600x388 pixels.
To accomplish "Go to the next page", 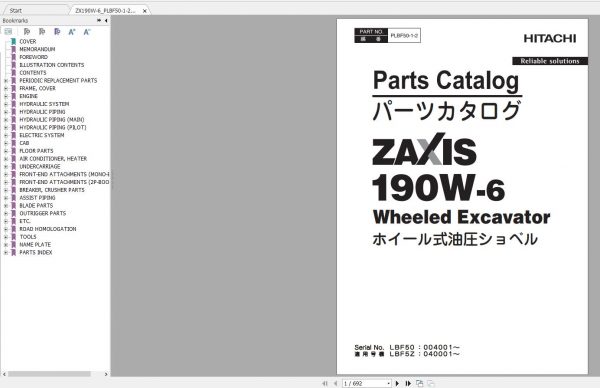I will point(397,383).
